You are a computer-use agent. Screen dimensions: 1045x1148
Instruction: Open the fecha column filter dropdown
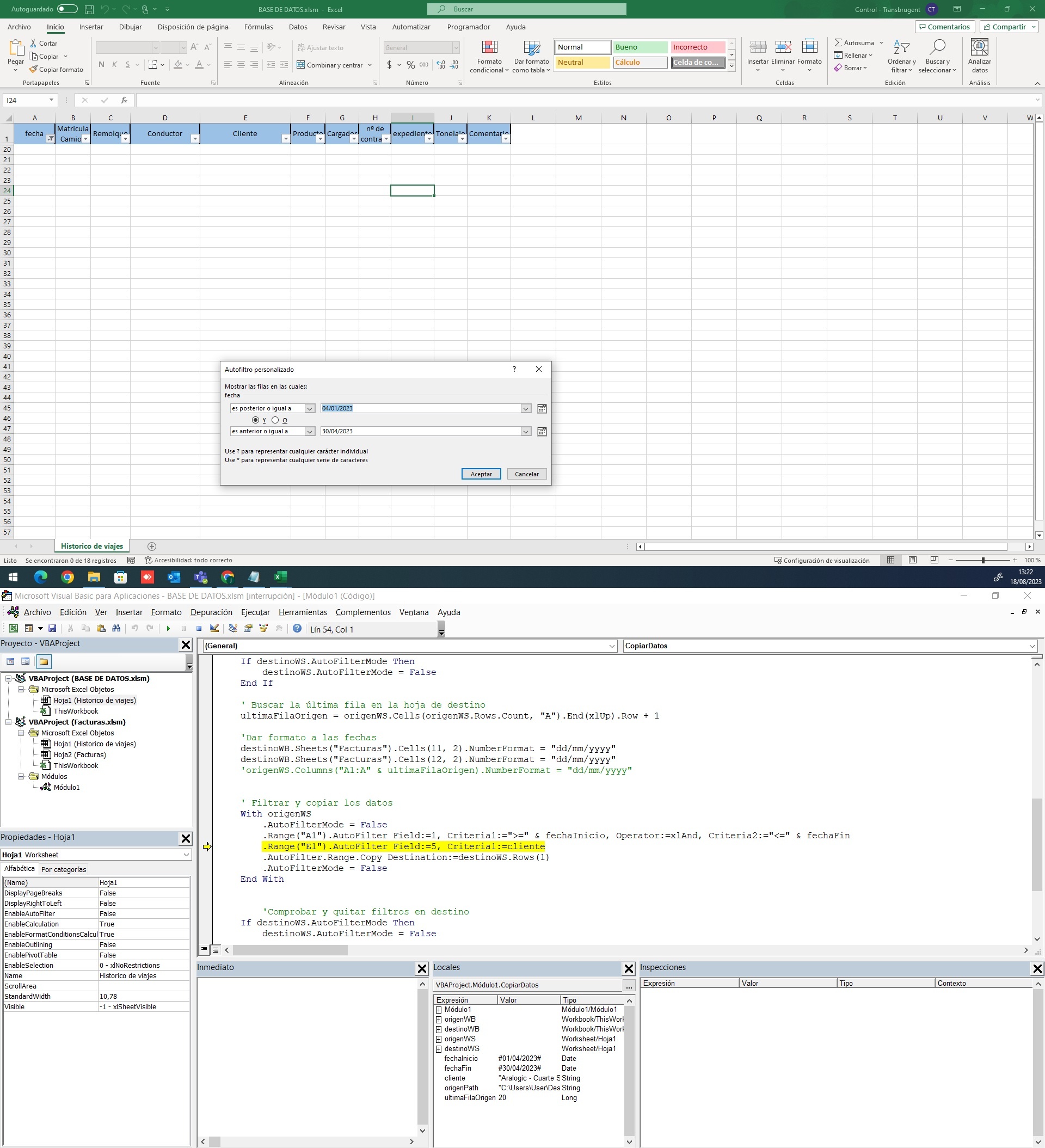pyautogui.click(x=50, y=139)
